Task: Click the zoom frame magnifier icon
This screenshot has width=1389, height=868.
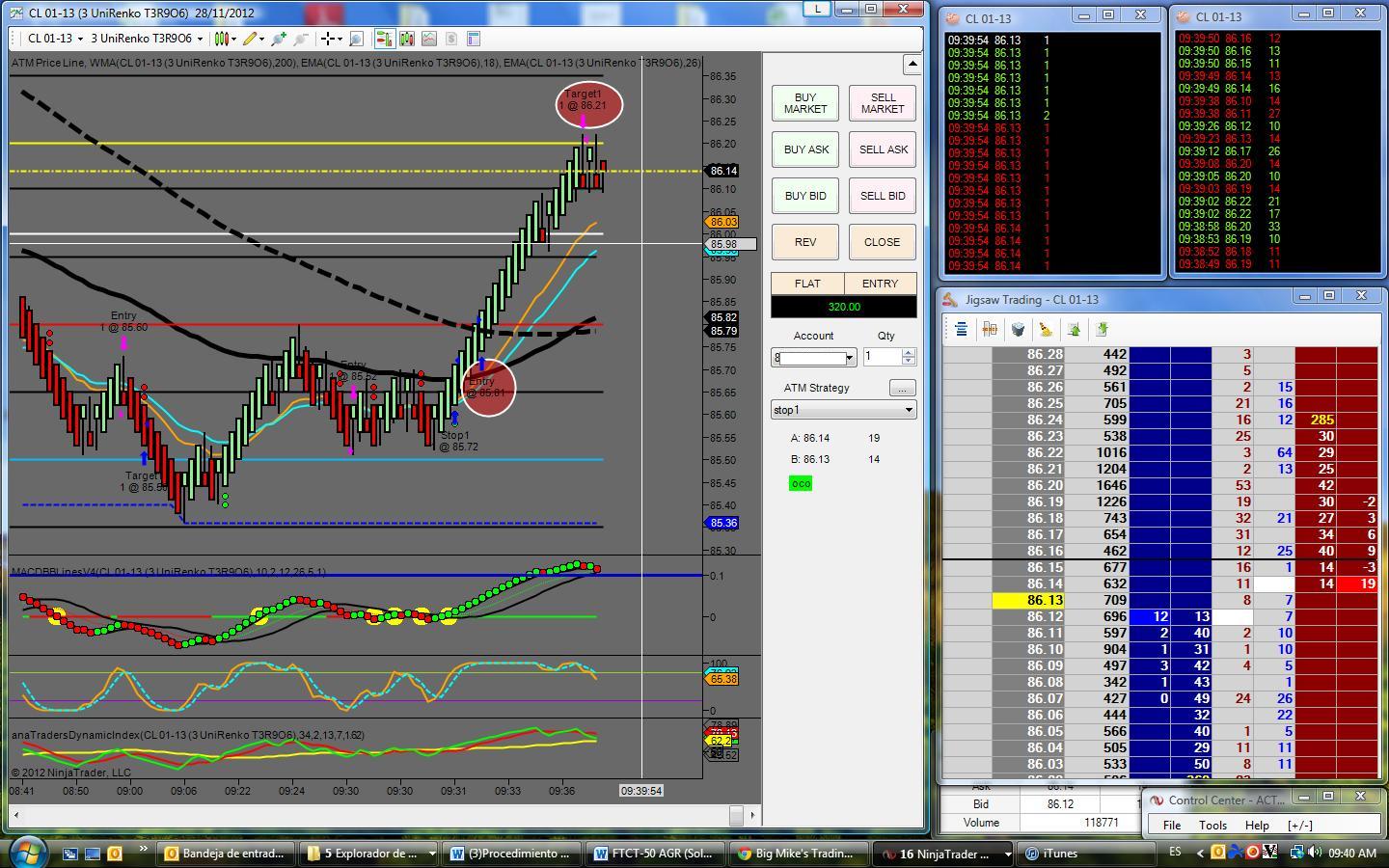Action: click(x=356, y=39)
